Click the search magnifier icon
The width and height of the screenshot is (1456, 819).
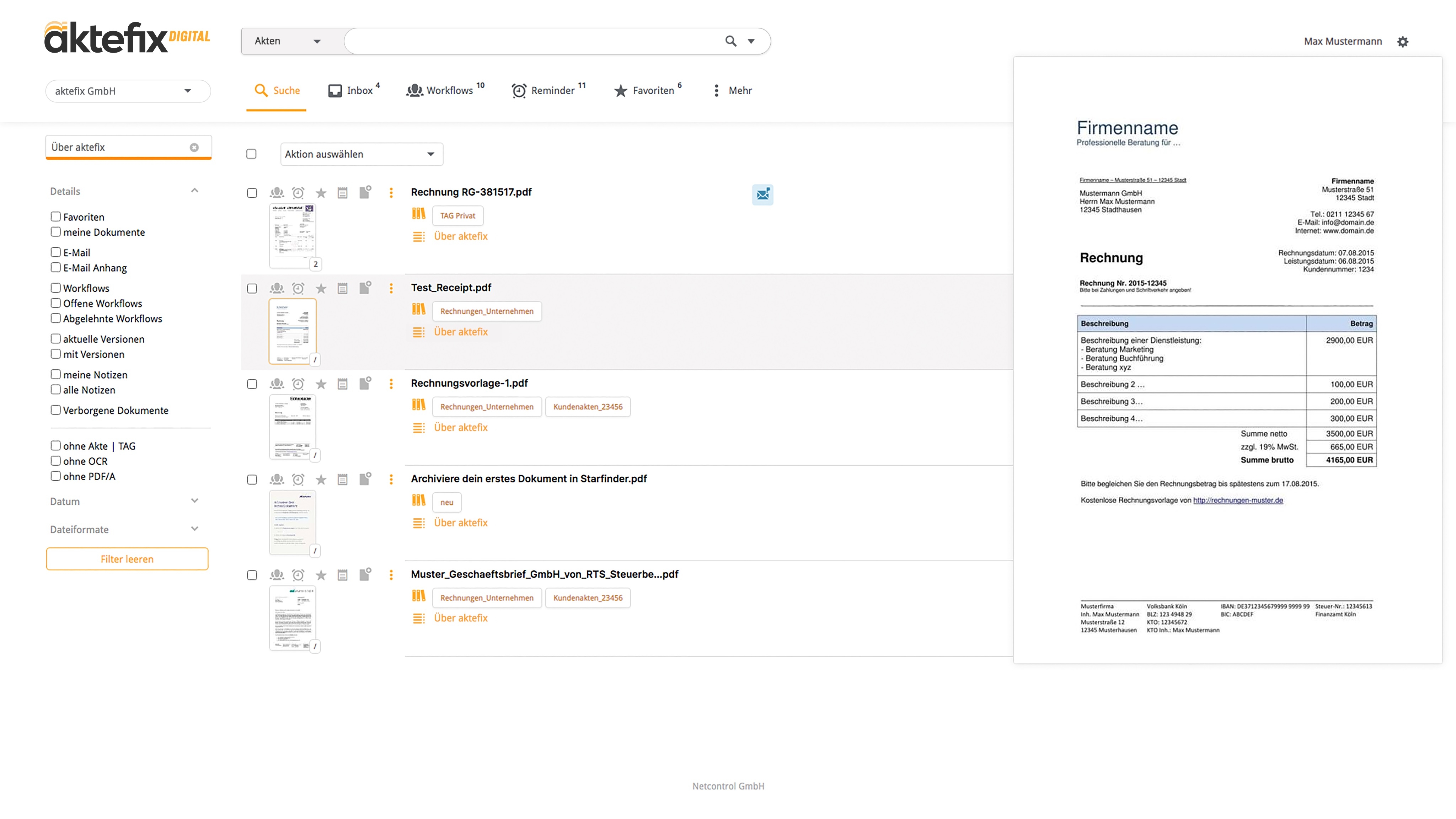point(730,41)
